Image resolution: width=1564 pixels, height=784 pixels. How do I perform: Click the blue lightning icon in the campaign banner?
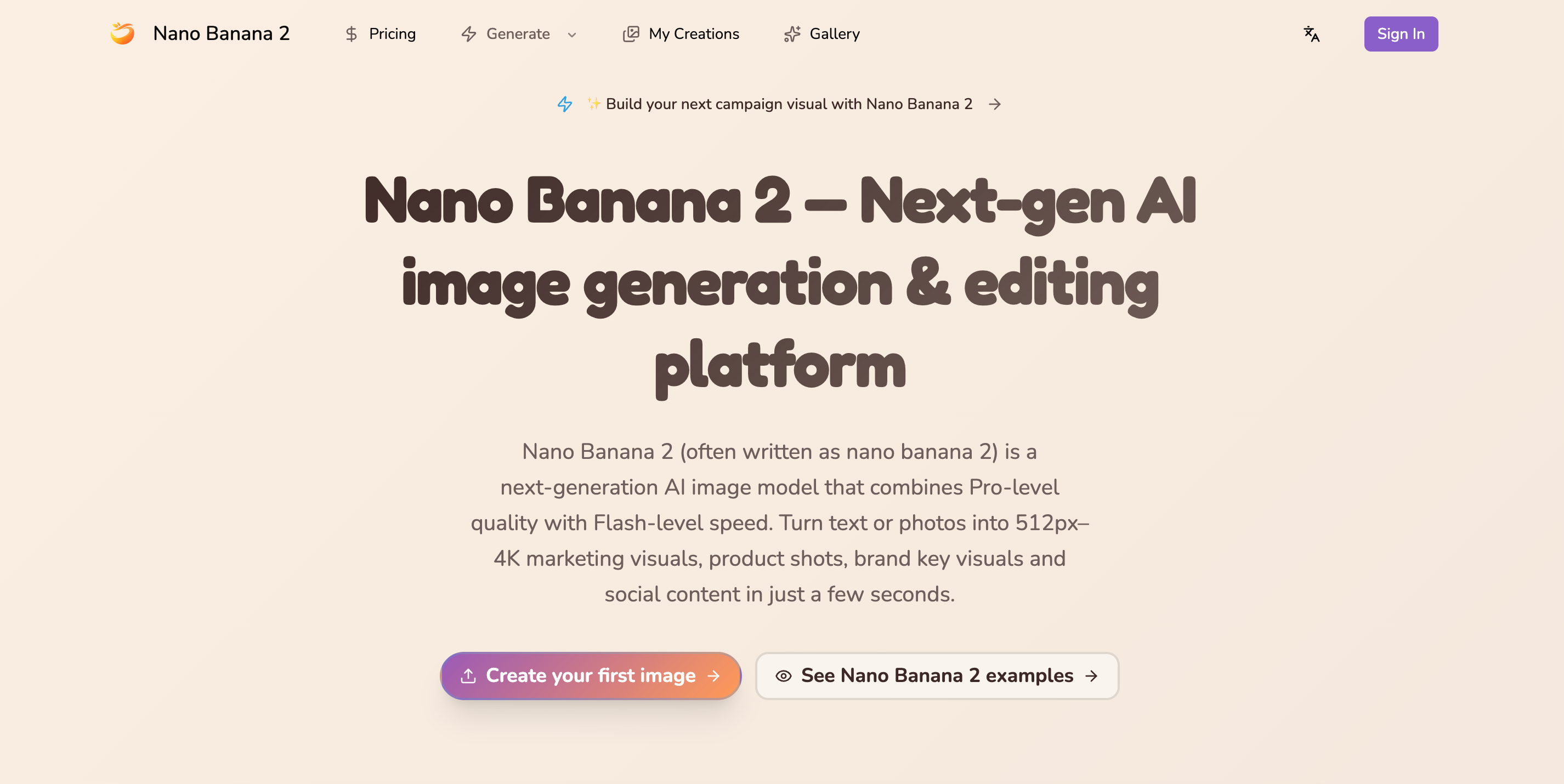point(565,104)
